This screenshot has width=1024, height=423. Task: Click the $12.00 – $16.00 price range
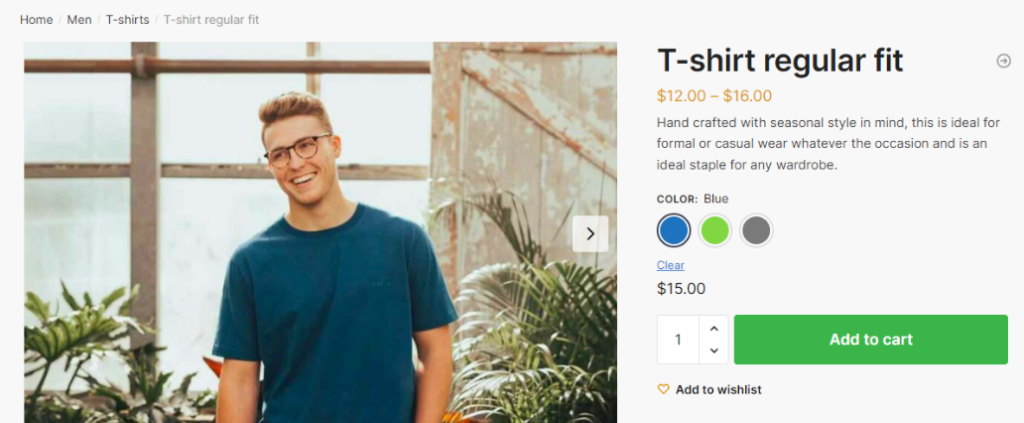[714, 96]
